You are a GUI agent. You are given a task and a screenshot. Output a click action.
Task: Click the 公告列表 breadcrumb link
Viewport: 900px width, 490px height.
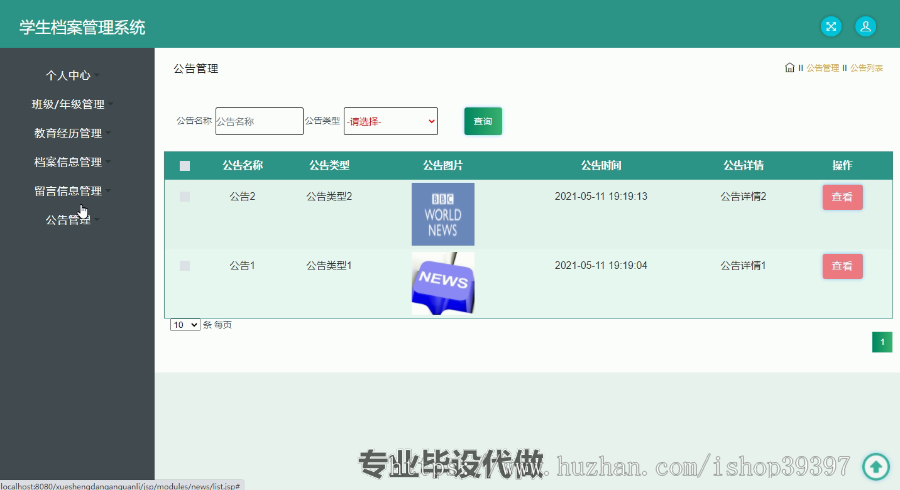tap(867, 68)
